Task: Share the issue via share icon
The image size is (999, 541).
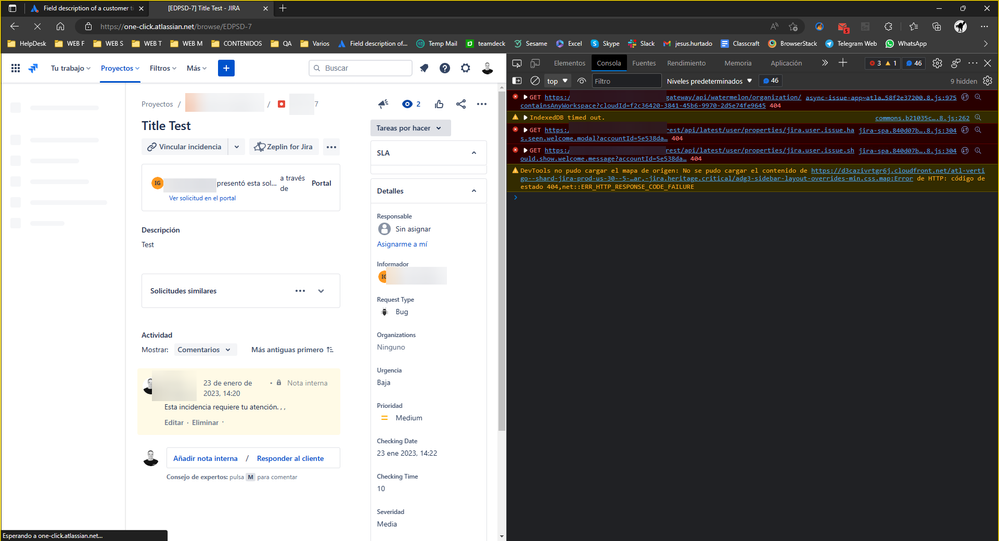Action: pos(461,104)
